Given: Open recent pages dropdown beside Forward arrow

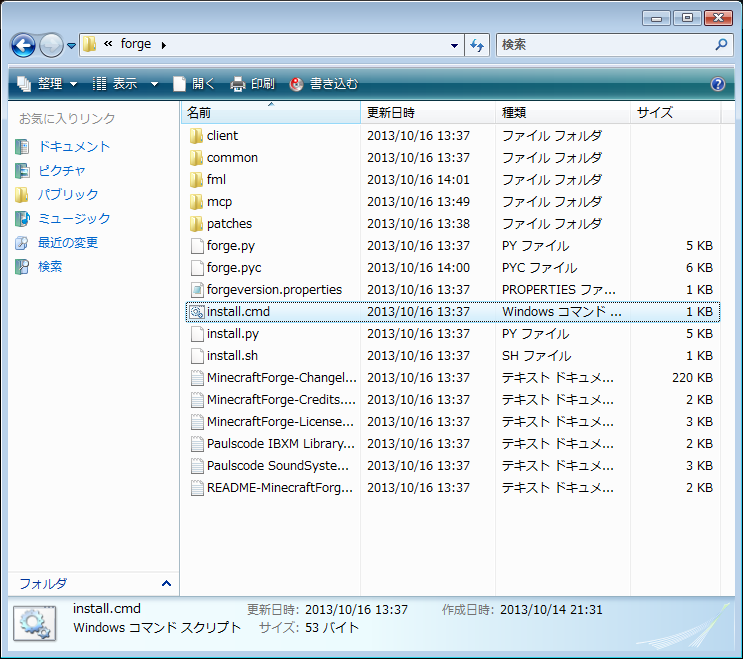Looking at the screenshot, I should [x=71, y=46].
